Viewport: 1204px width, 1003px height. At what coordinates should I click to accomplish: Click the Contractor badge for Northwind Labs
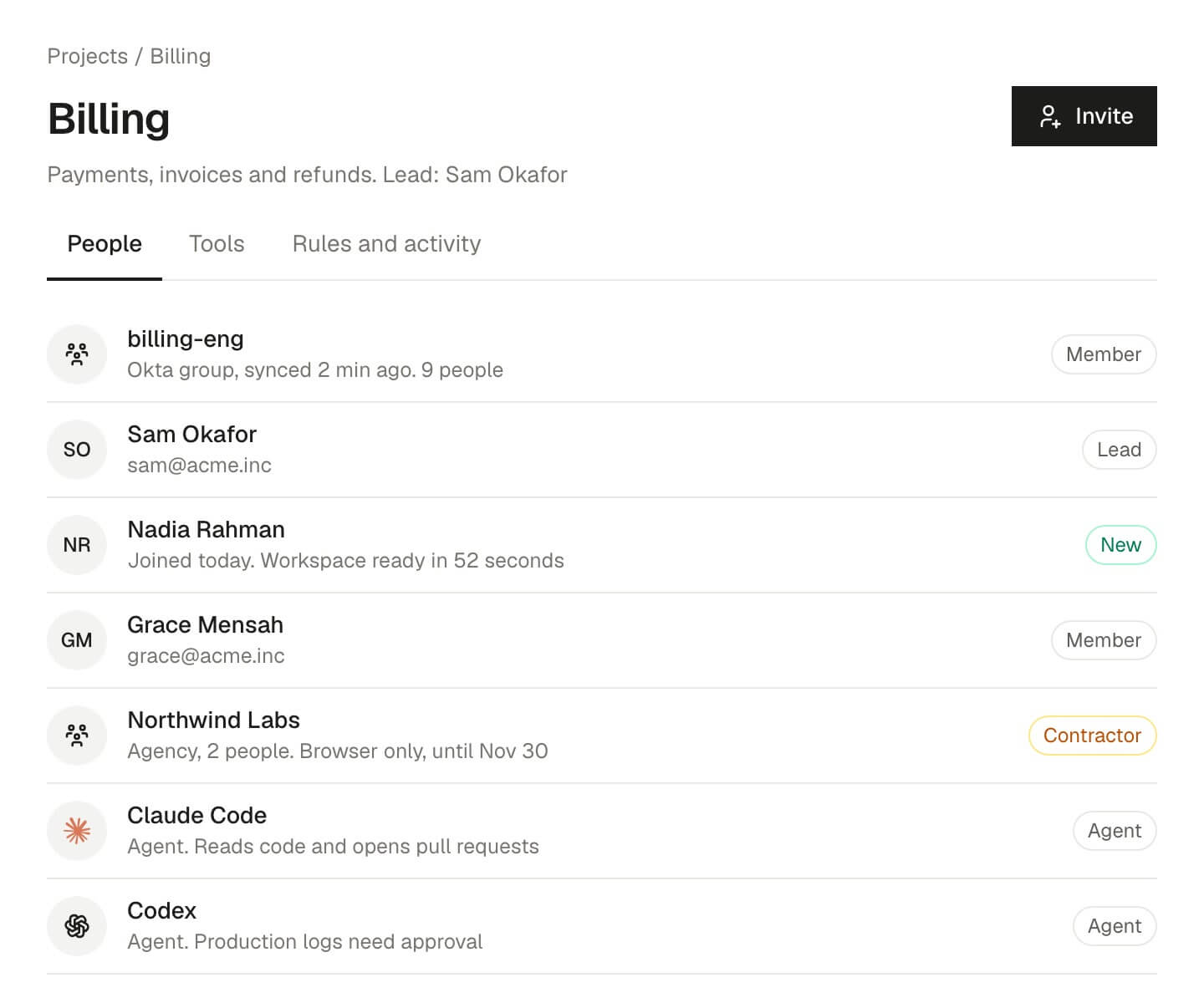[x=1092, y=736]
